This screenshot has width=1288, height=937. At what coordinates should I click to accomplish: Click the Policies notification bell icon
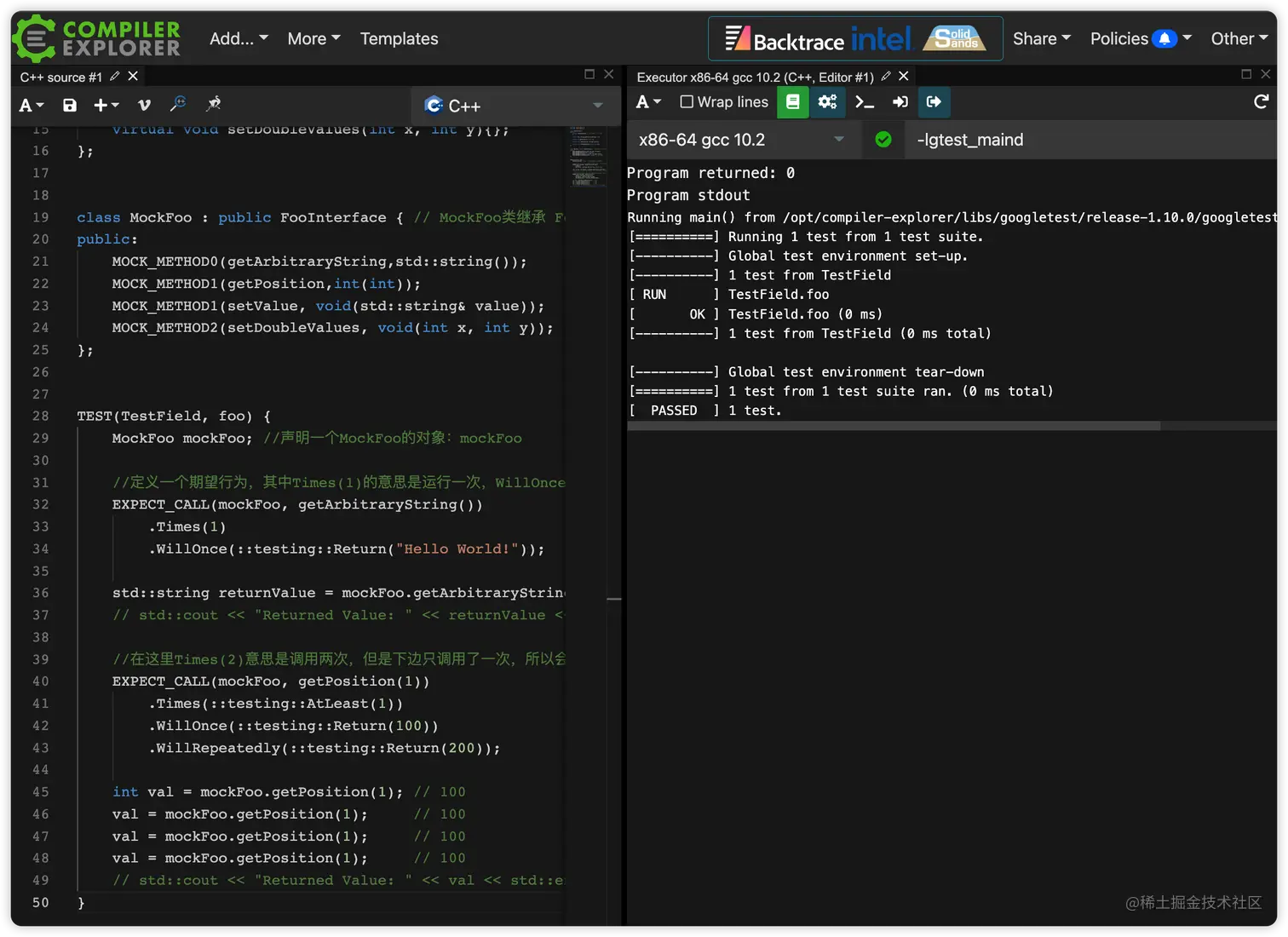(1164, 38)
